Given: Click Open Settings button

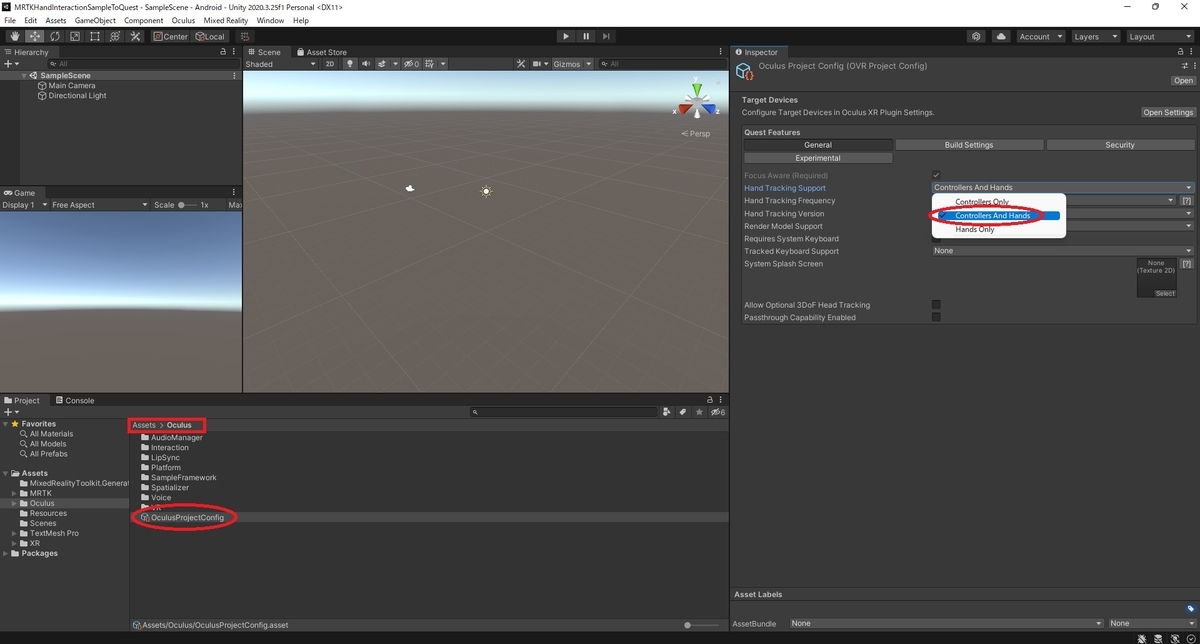Looking at the screenshot, I should click(1168, 113).
